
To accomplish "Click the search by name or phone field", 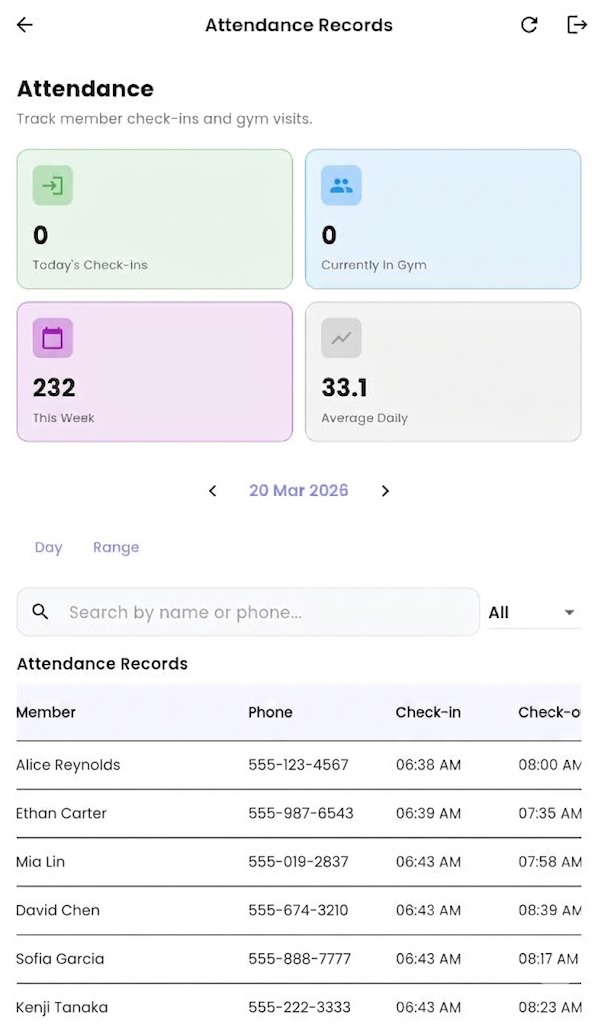I will pos(248,611).
